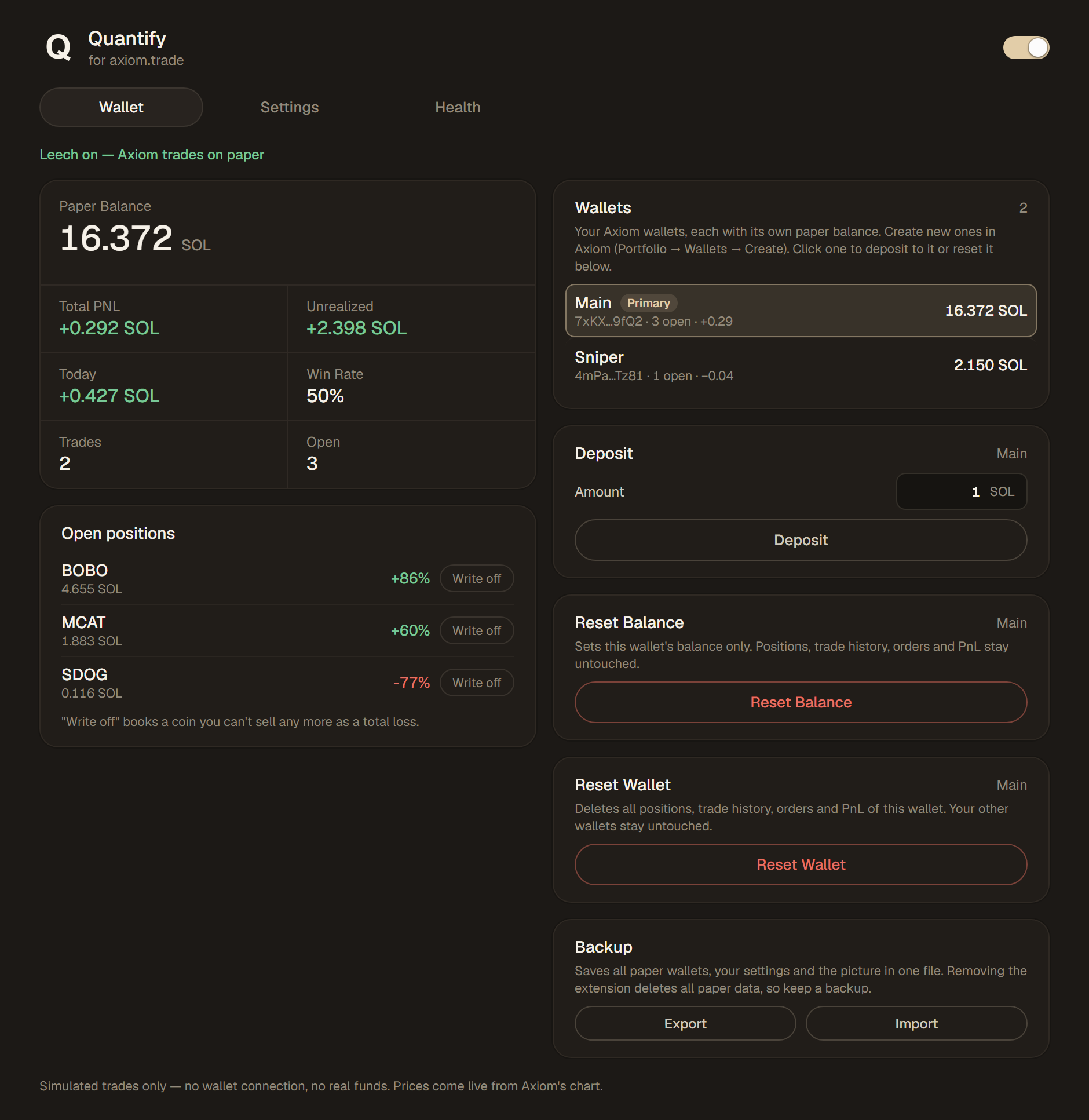The image size is (1089, 1120).
Task: Write off the BOBO position
Action: point(477,578)
